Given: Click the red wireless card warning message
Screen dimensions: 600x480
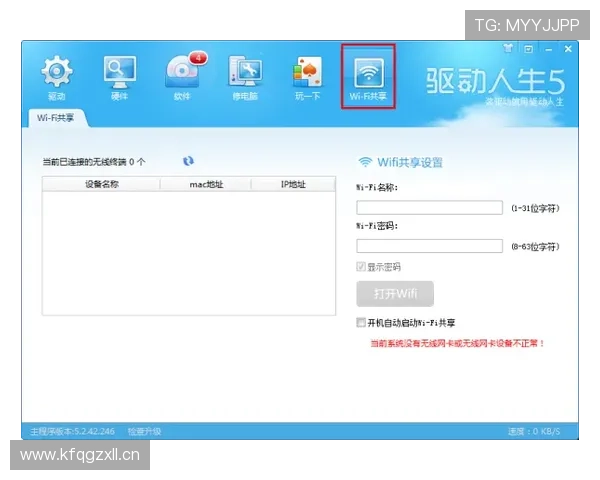Looking at the screenshot, I should tap(458, 343).
